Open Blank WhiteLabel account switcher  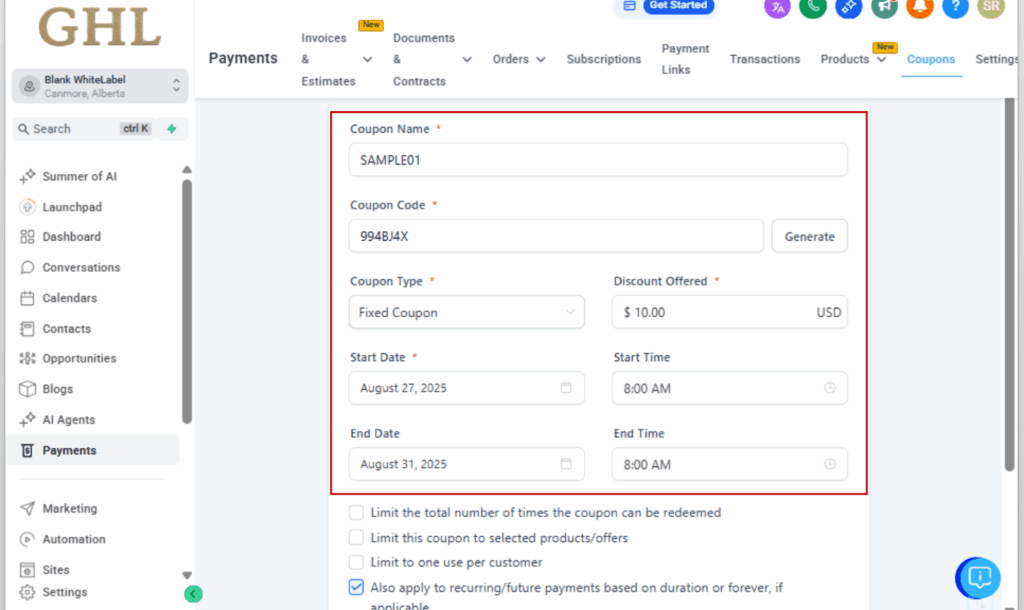tap(100, 86)
